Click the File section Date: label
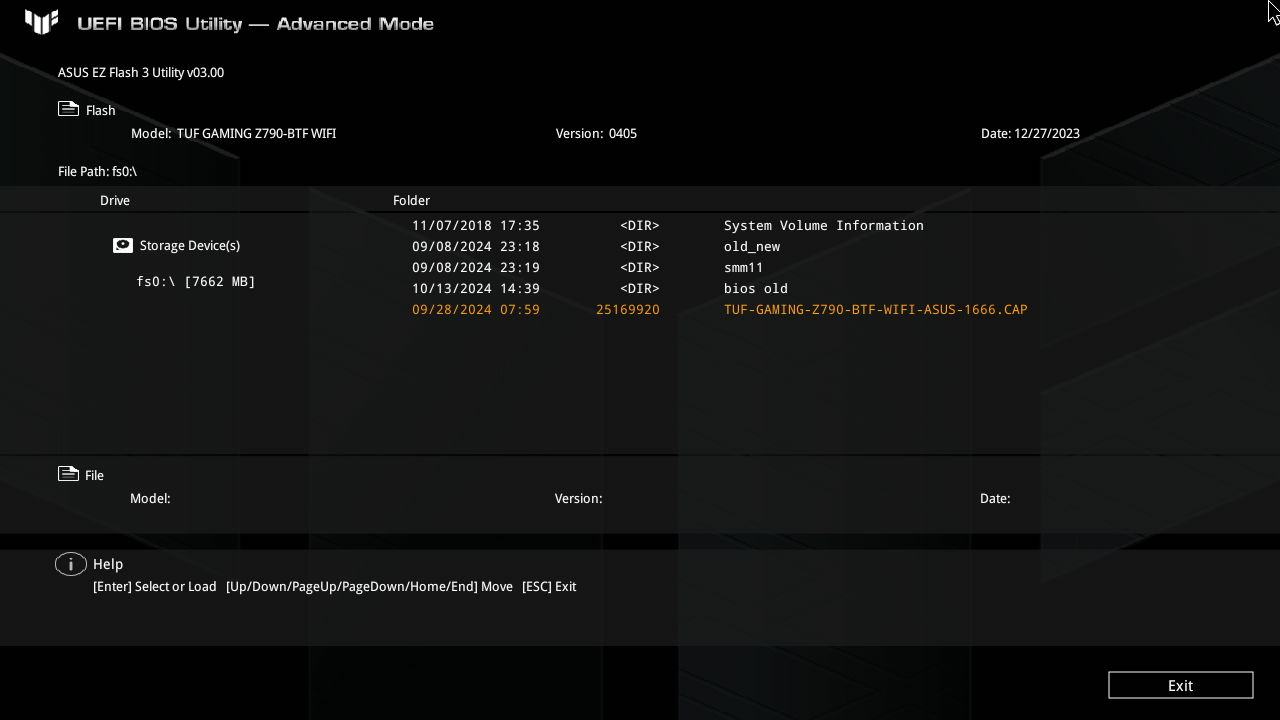 click(x=995, y=498)
